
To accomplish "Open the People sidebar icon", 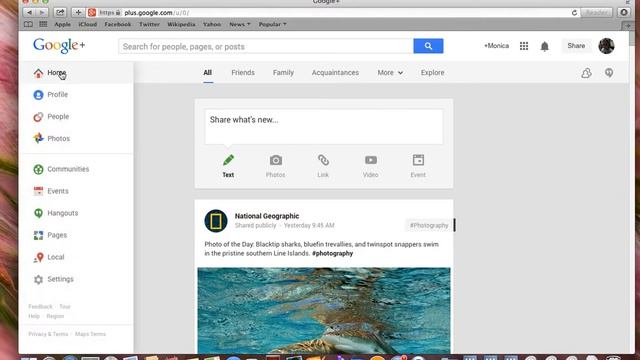I will point(38,117).
